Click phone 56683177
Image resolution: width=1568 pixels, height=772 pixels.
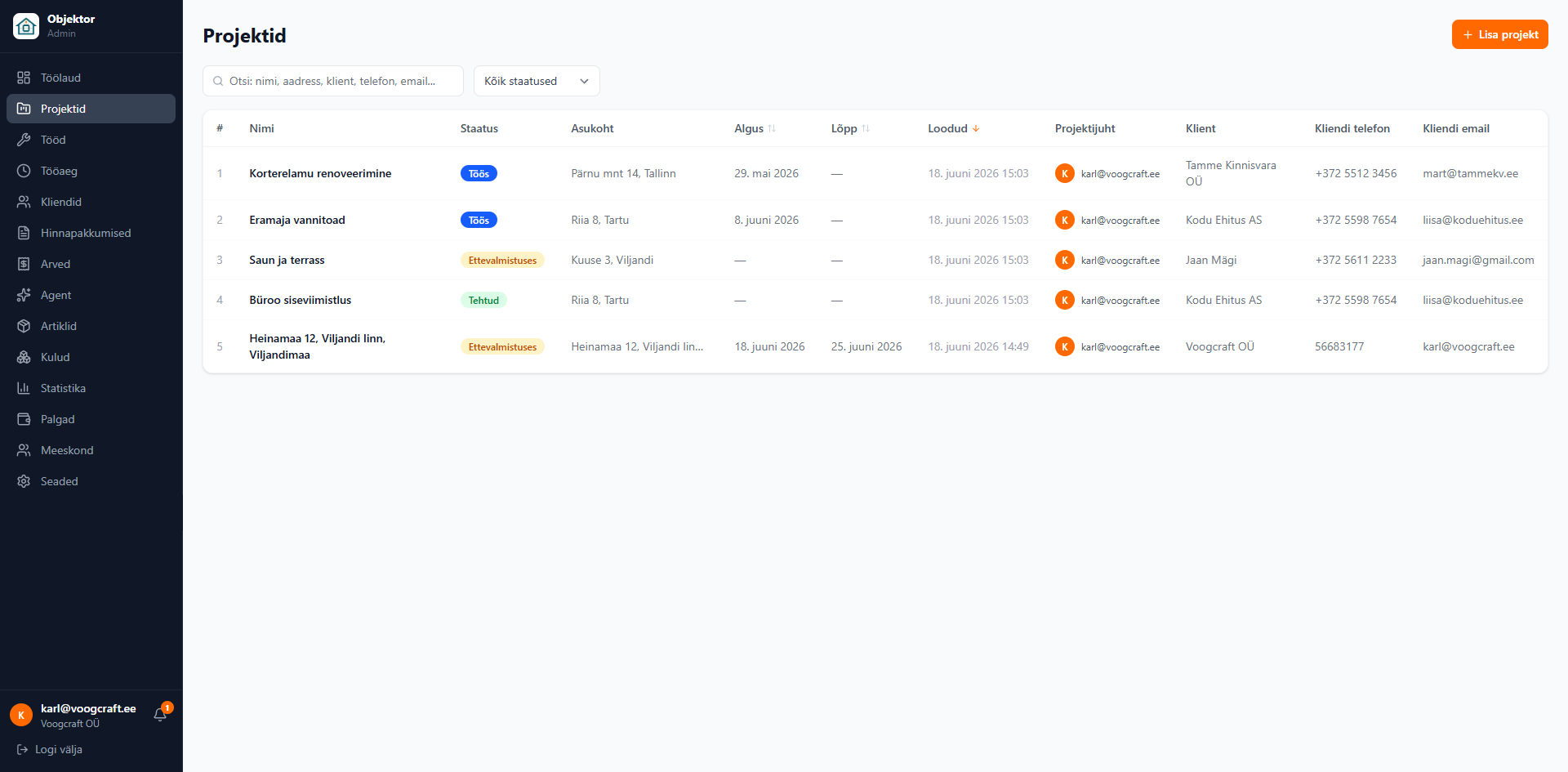coord(1339,346)
